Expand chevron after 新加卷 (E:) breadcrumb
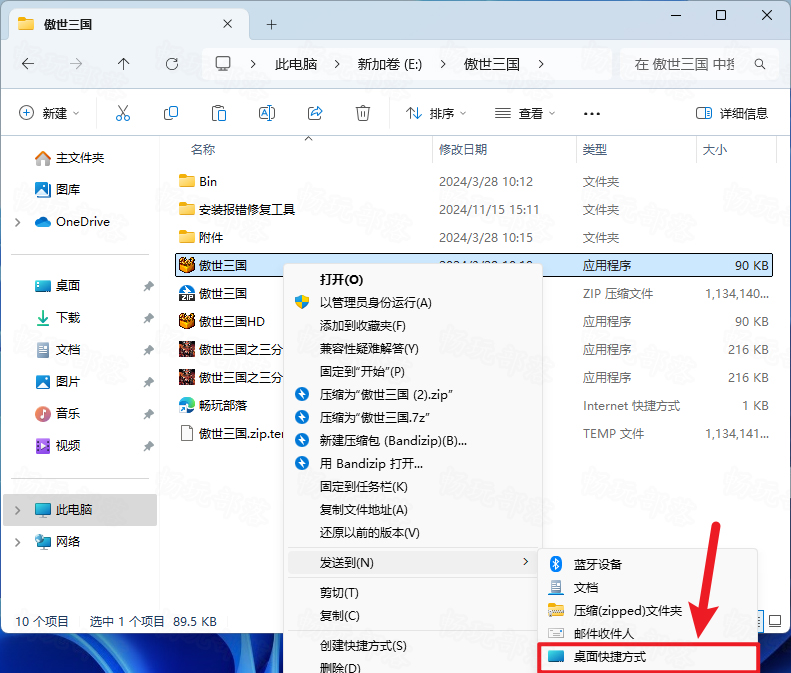The width and height of the screenshot is (791, 673). (443, 64)
